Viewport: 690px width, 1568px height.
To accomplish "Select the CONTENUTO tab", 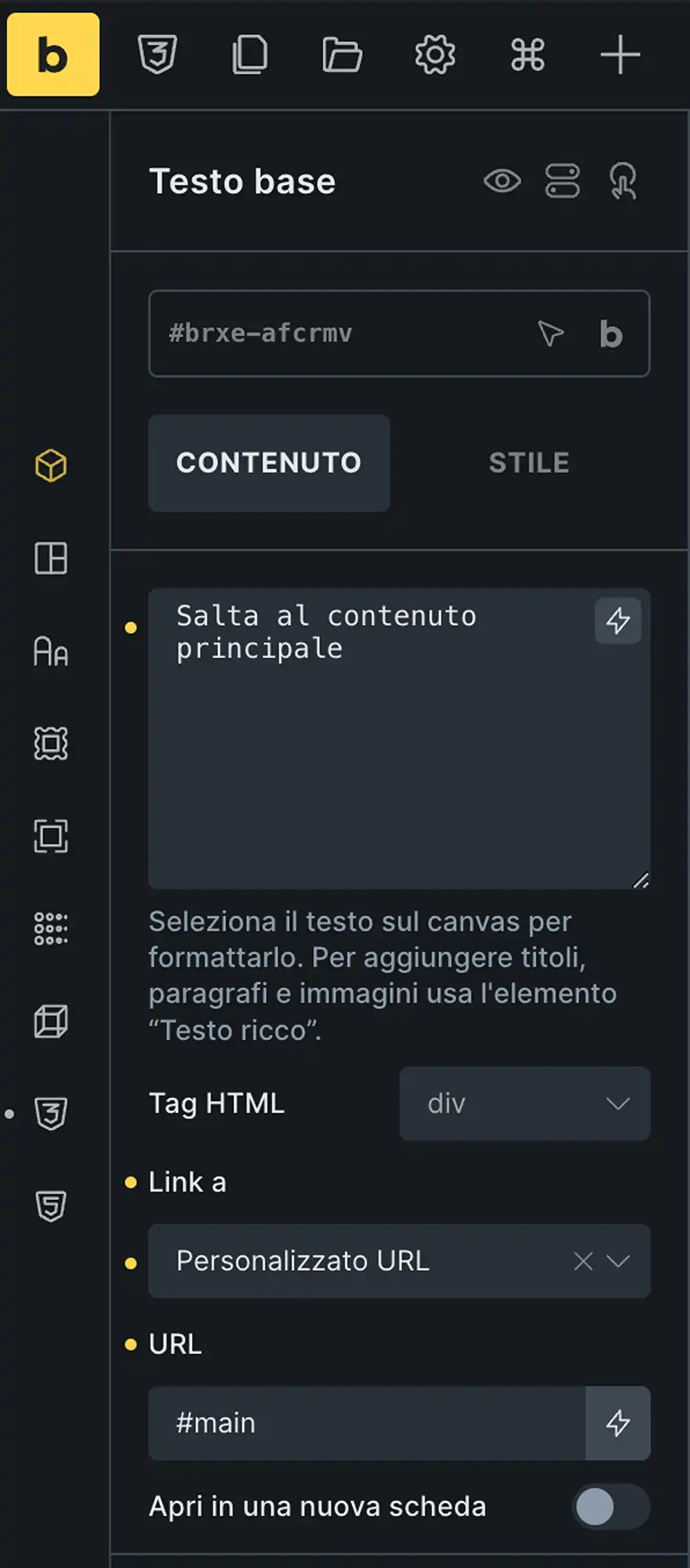I will click(x=269, y=463).
